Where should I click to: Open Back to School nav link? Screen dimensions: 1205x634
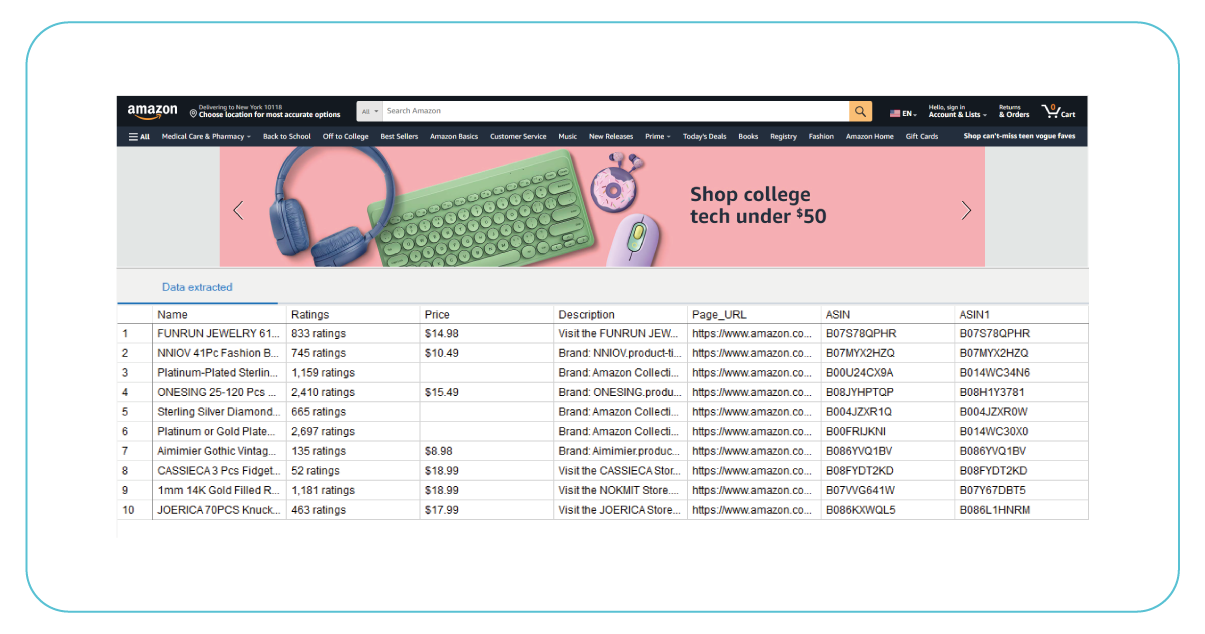click(287, 136)
